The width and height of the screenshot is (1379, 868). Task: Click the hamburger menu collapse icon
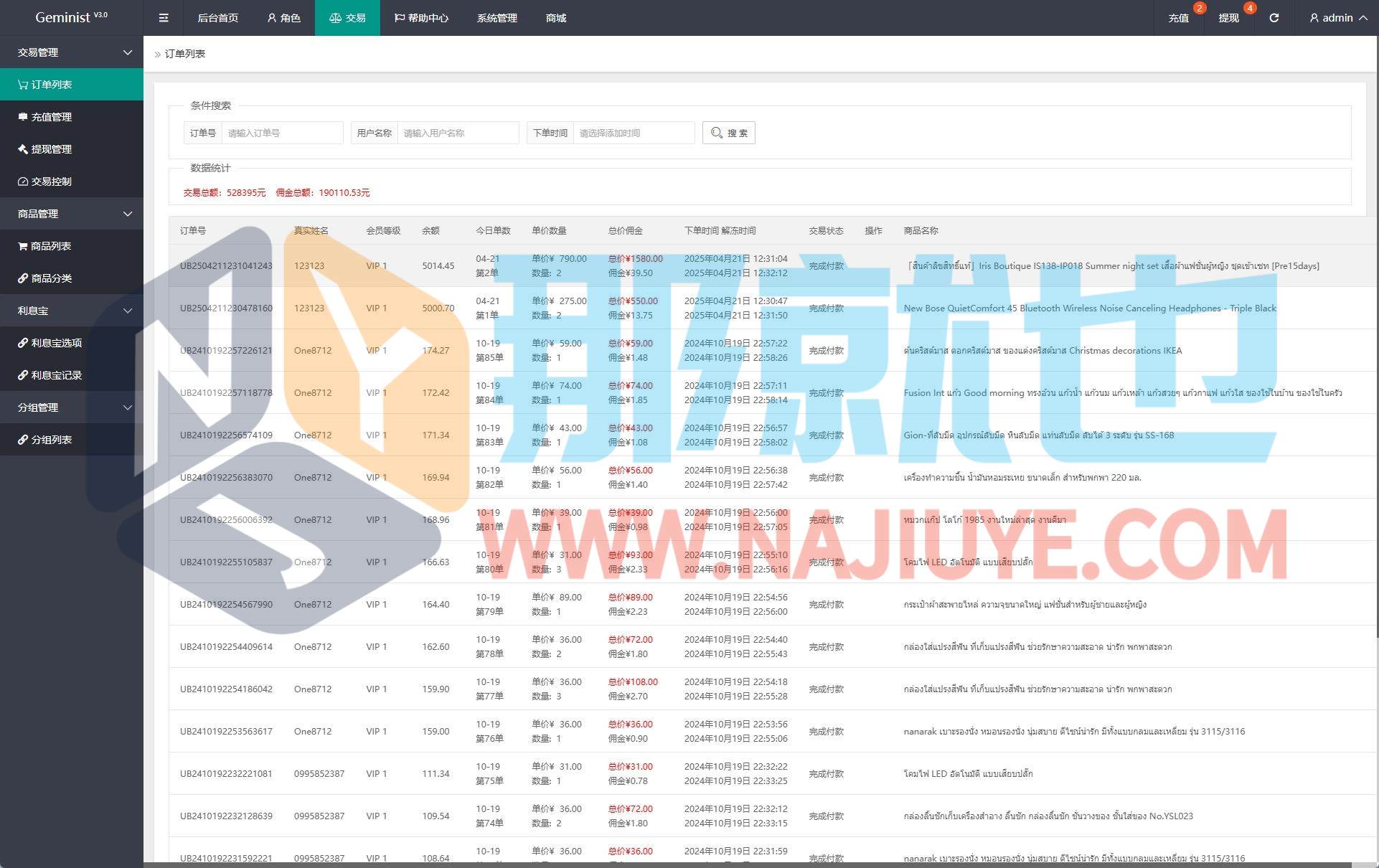pyautogui.click(x=164, y=18)
